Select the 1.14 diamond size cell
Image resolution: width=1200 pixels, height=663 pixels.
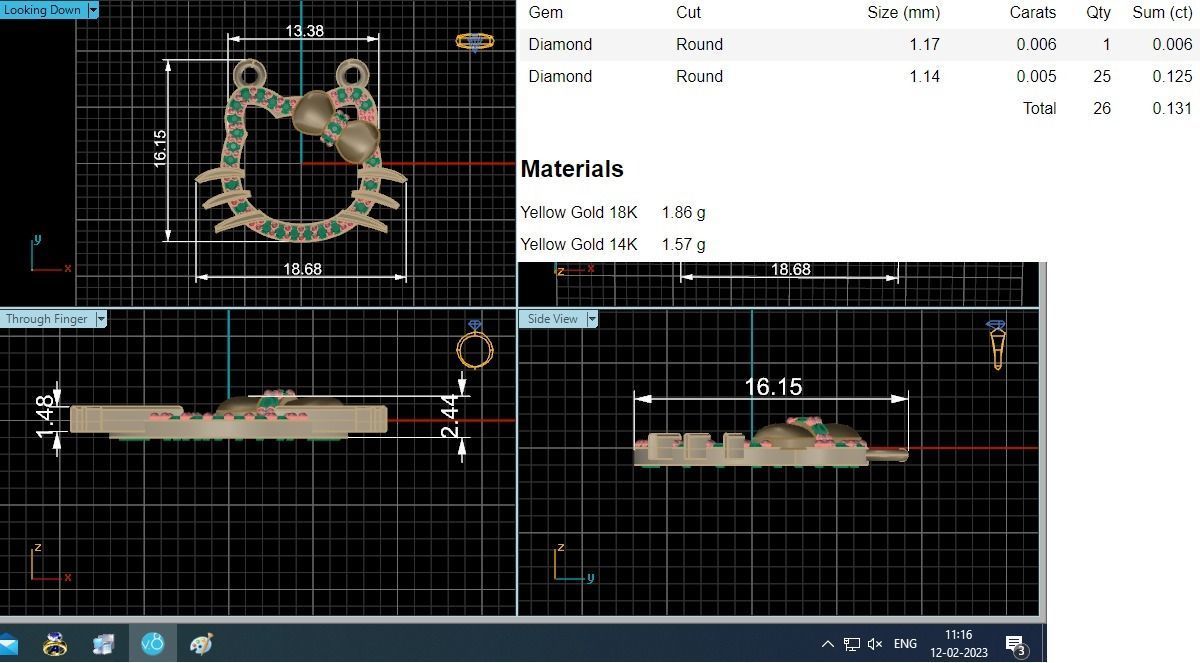tap(925, 76)
